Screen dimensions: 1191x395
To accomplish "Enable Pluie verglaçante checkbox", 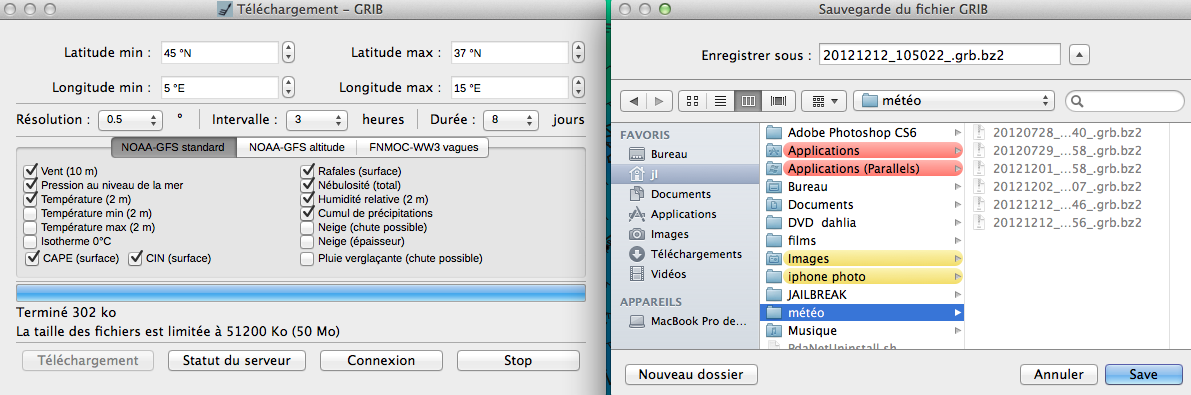I will click(307, 259).
